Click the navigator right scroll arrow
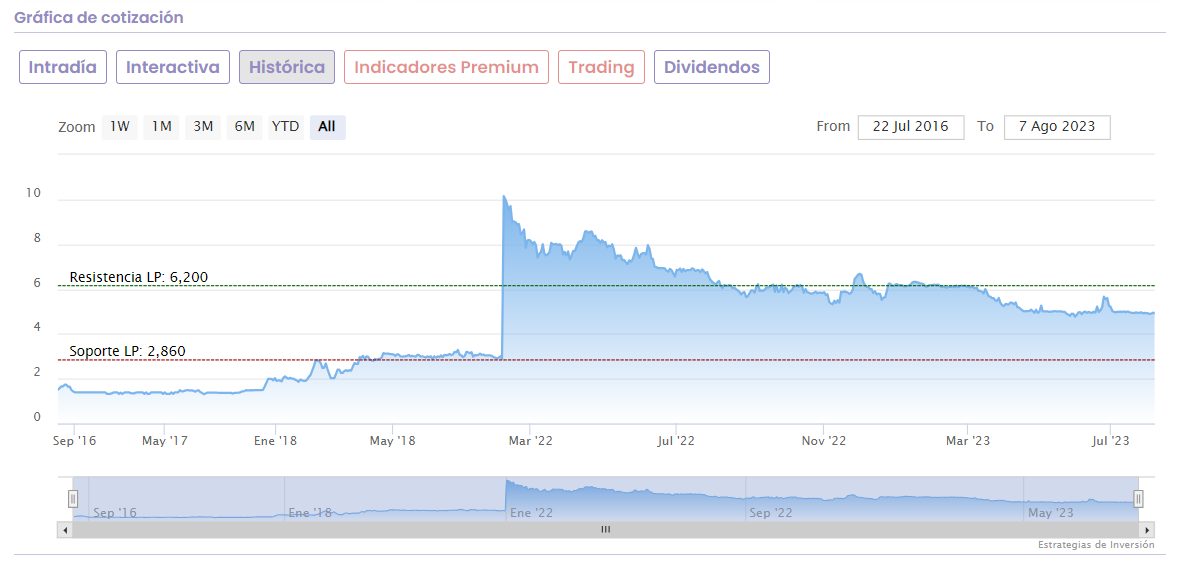The image size is (1177, 566). [1147, 530]
